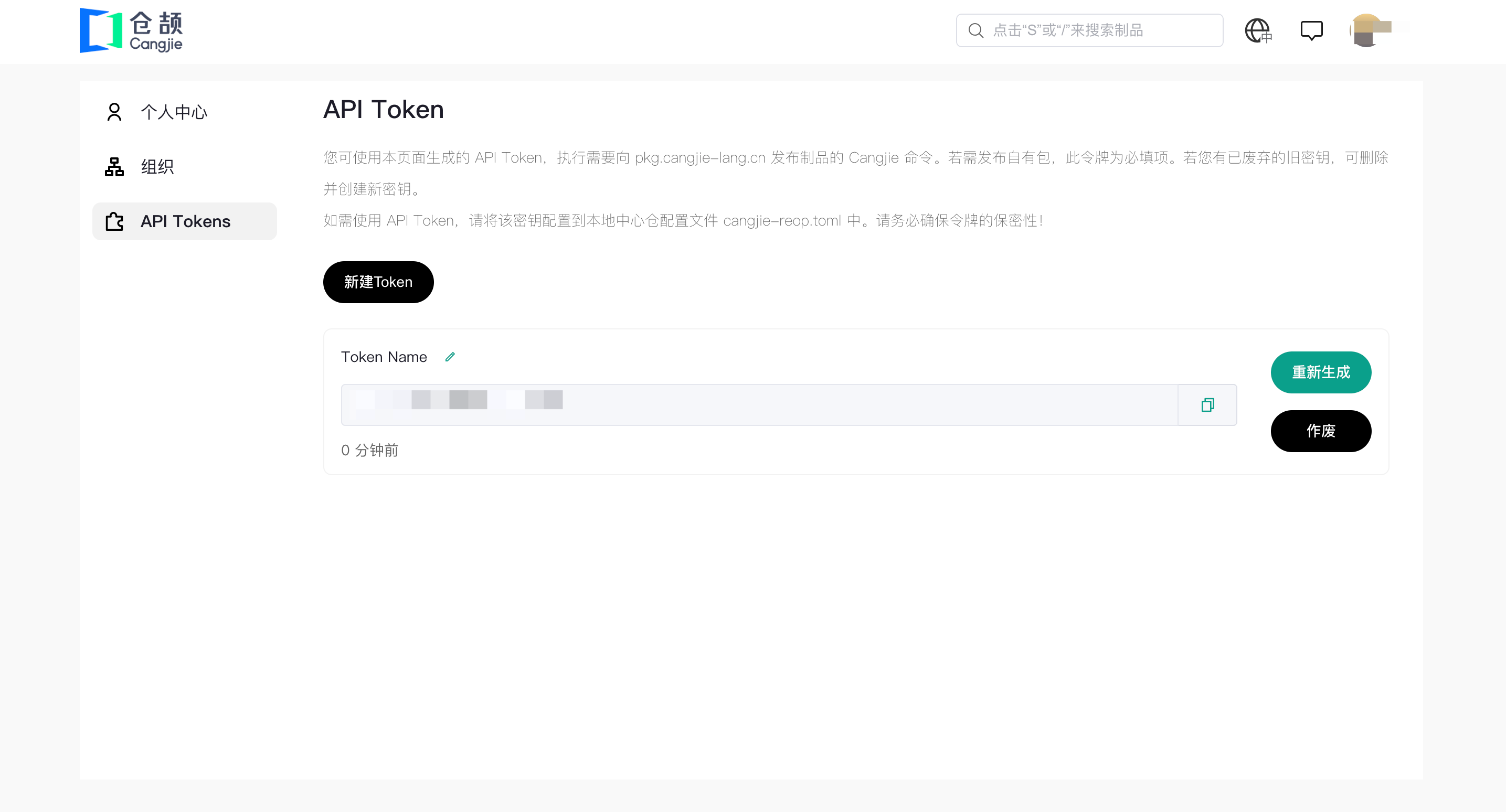Copy the API token using the copy icon
This screenshot has width=1506, height=812.
1208,404
